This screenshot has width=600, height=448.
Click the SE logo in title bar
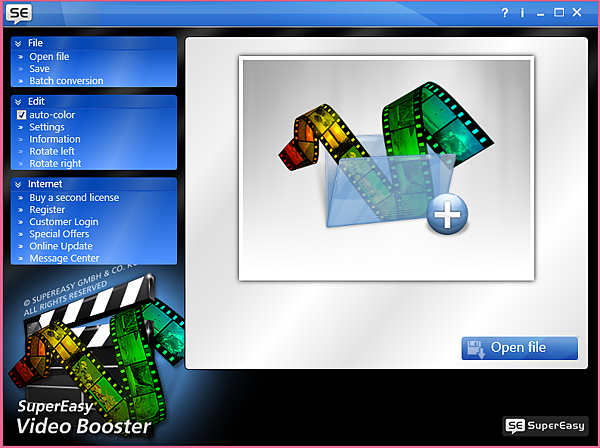pos(19,13)
